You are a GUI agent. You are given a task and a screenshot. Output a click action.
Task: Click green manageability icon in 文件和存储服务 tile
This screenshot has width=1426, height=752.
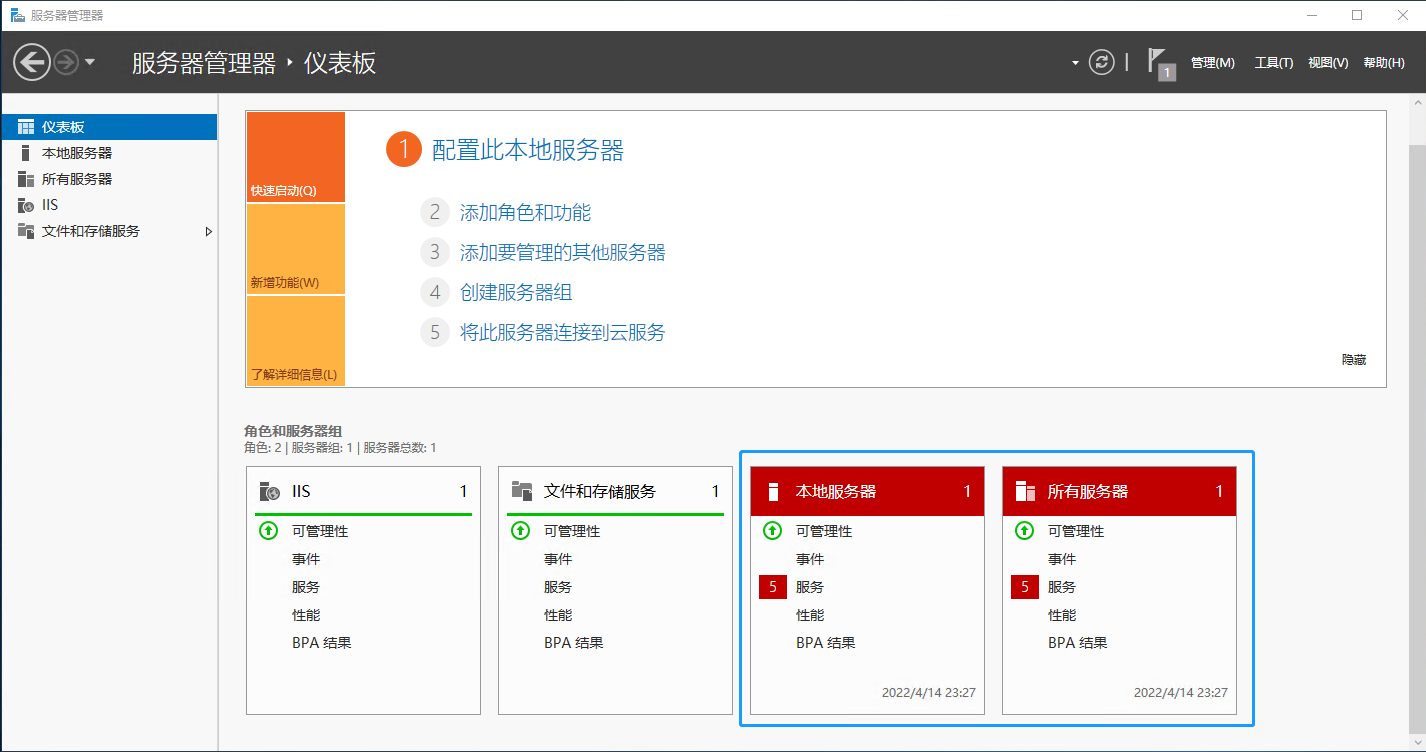point(520,531)
